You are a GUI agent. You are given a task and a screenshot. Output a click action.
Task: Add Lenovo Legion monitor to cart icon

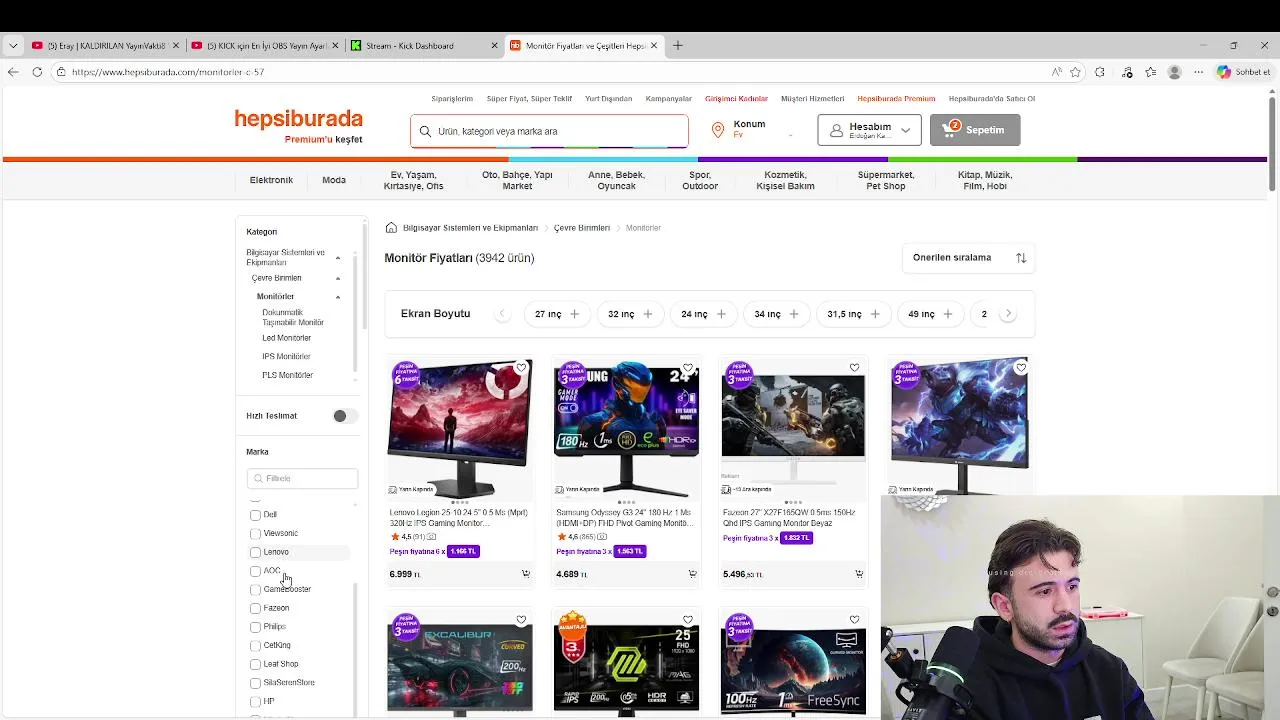tap(525, 574)
